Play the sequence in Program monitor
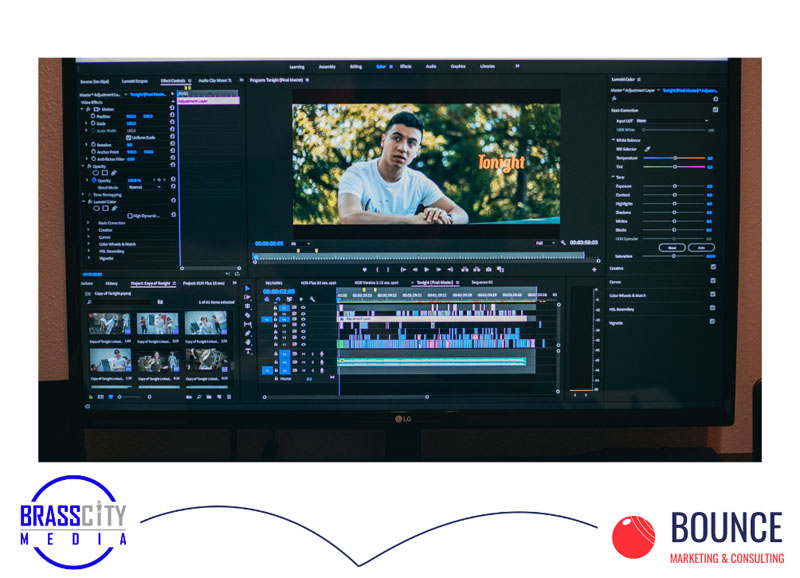 pos(427,269)
